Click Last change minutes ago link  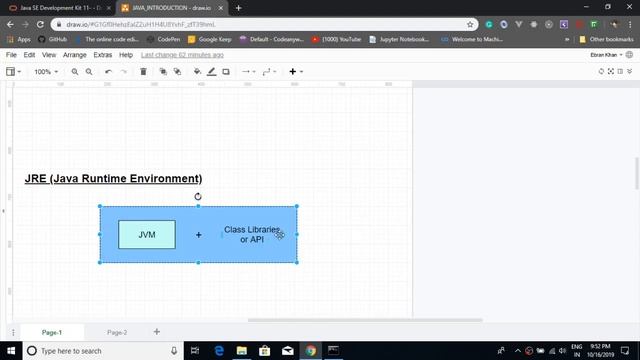coord(182,55)
